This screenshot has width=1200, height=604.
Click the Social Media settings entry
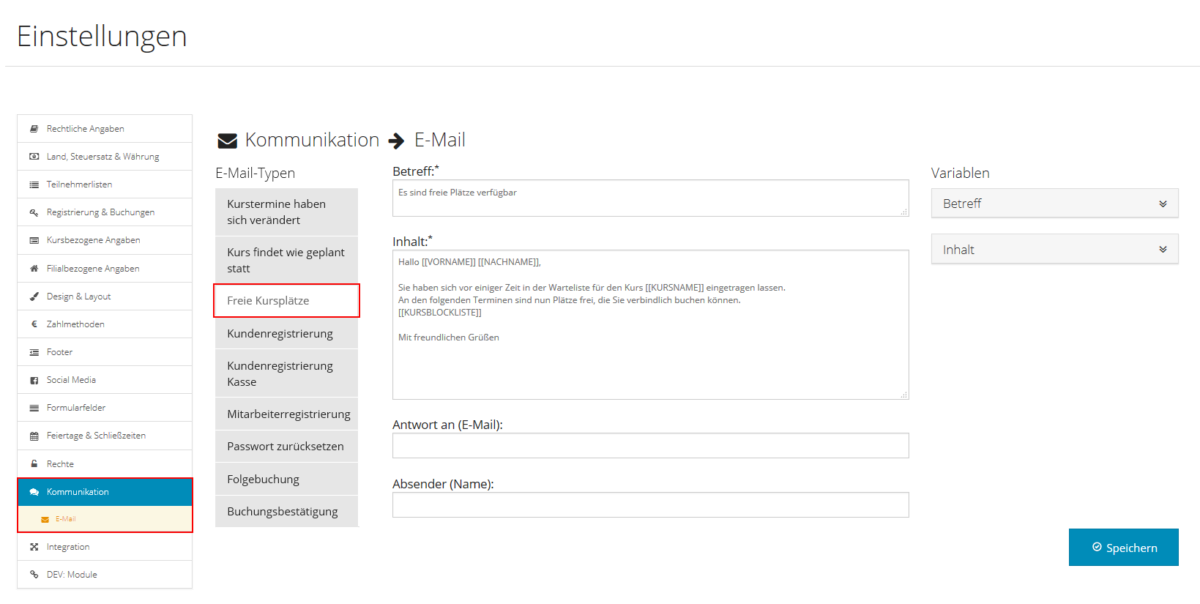tap(105, 381)
